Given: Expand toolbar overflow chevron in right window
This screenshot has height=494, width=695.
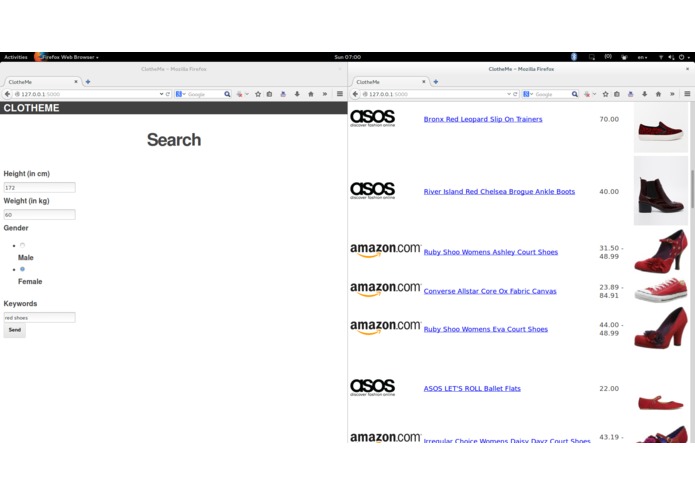Looking at the screenshot, I should (x=672, y=94).
